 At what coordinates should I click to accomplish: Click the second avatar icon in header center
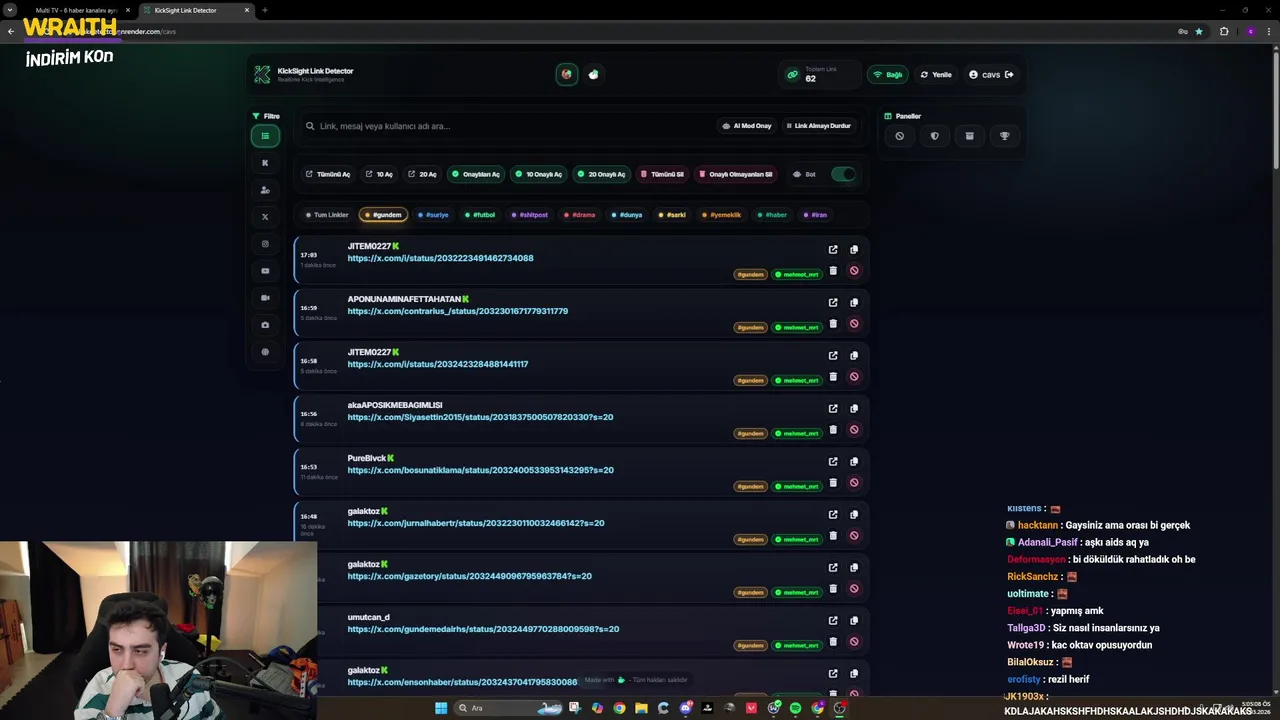(x=594, y=74)
